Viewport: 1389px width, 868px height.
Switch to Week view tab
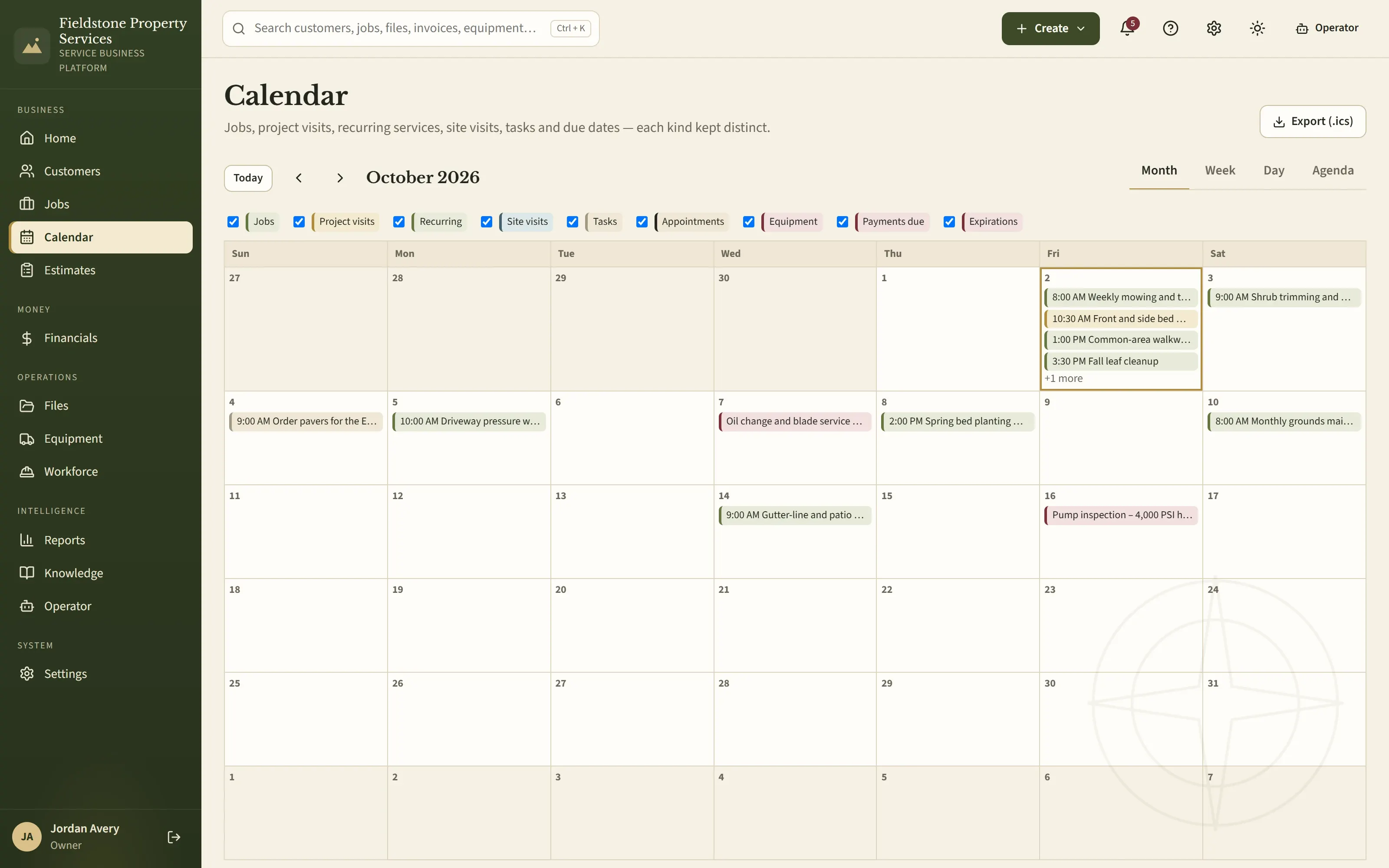(x=1220, y=171)
